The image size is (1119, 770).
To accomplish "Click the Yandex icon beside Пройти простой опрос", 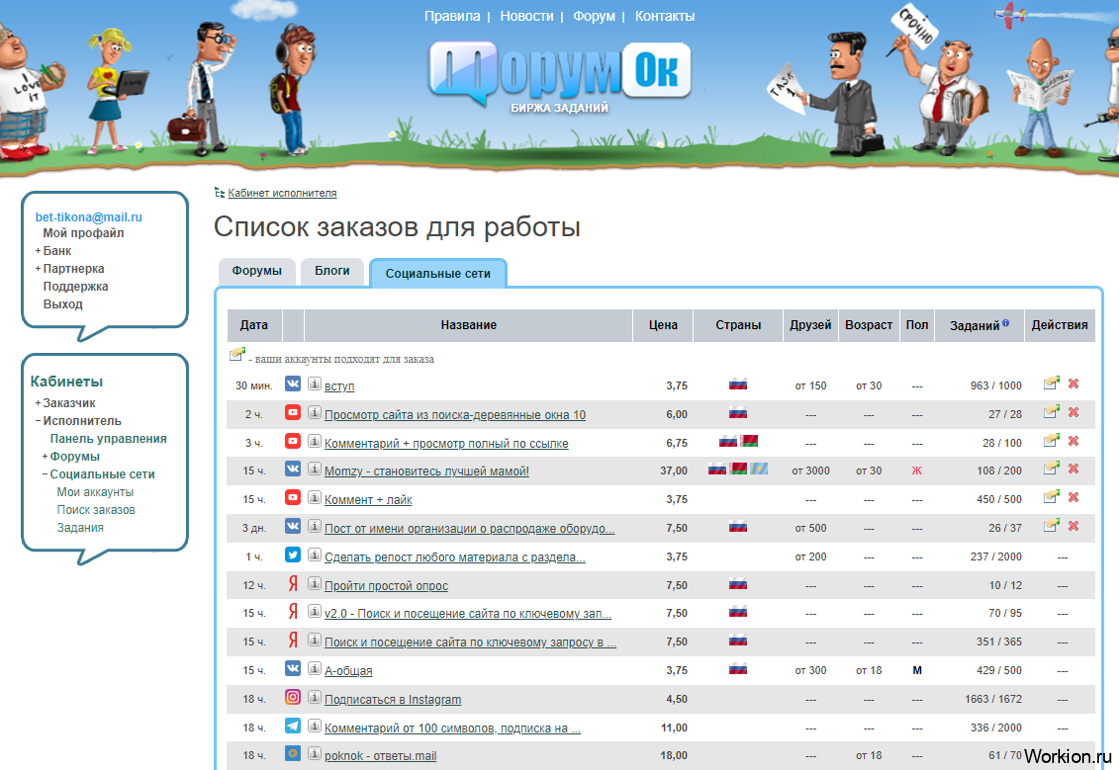I will (x=293, y=584).
